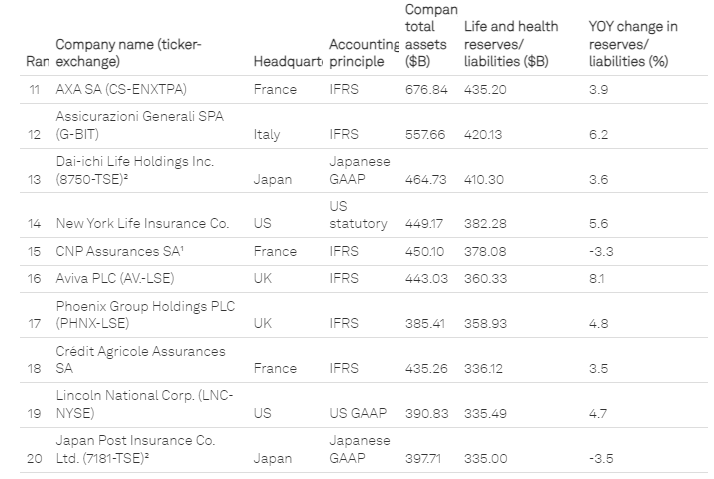Click Dai-ichi Life Holdings Inc. entry
Screen dimensions: 714x479
click(x=134, y=170)
